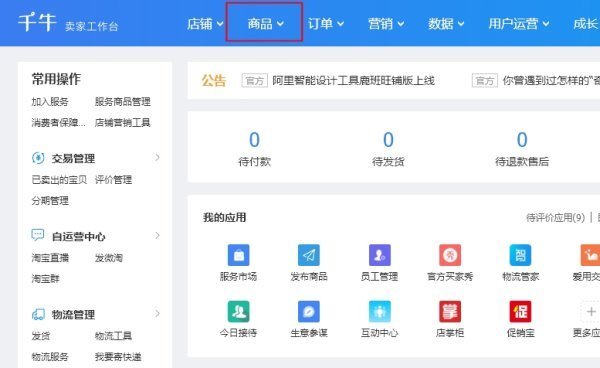
Task: Click the 发货 link
Action: 41,336
